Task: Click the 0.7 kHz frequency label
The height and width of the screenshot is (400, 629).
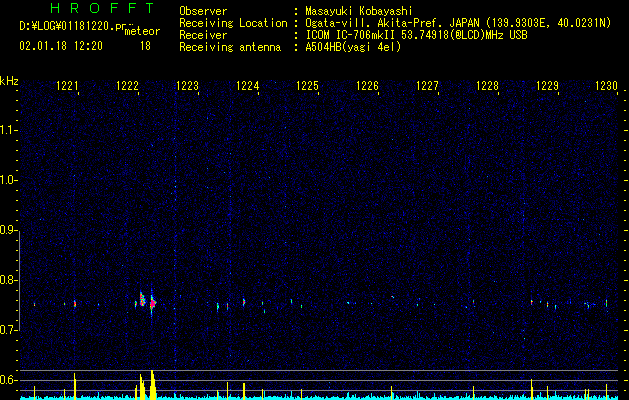Action: tap(8, 330)
